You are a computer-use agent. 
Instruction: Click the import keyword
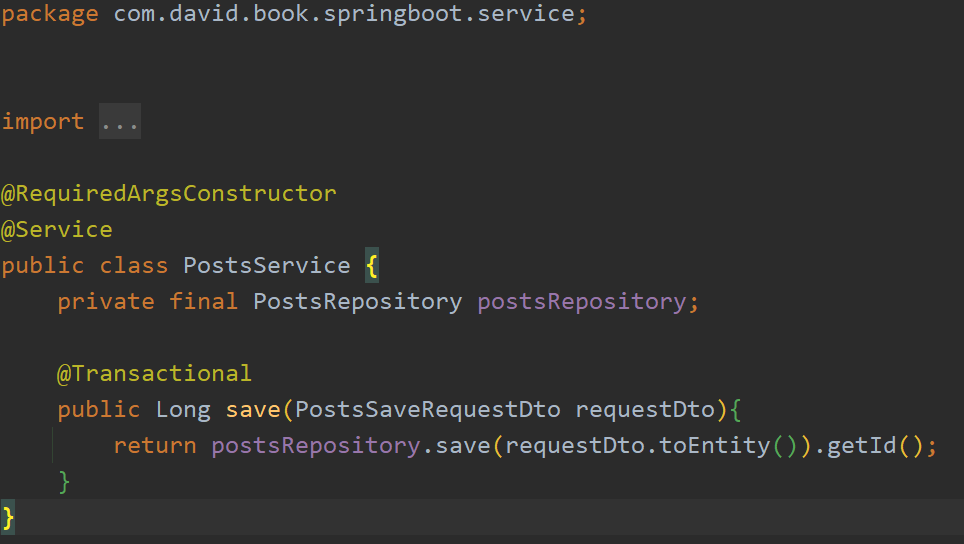pos(43,121)
